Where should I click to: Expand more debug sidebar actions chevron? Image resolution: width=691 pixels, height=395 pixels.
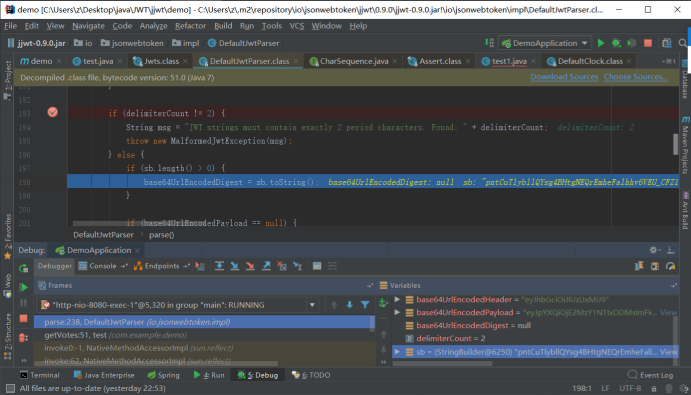pos(23,360)
